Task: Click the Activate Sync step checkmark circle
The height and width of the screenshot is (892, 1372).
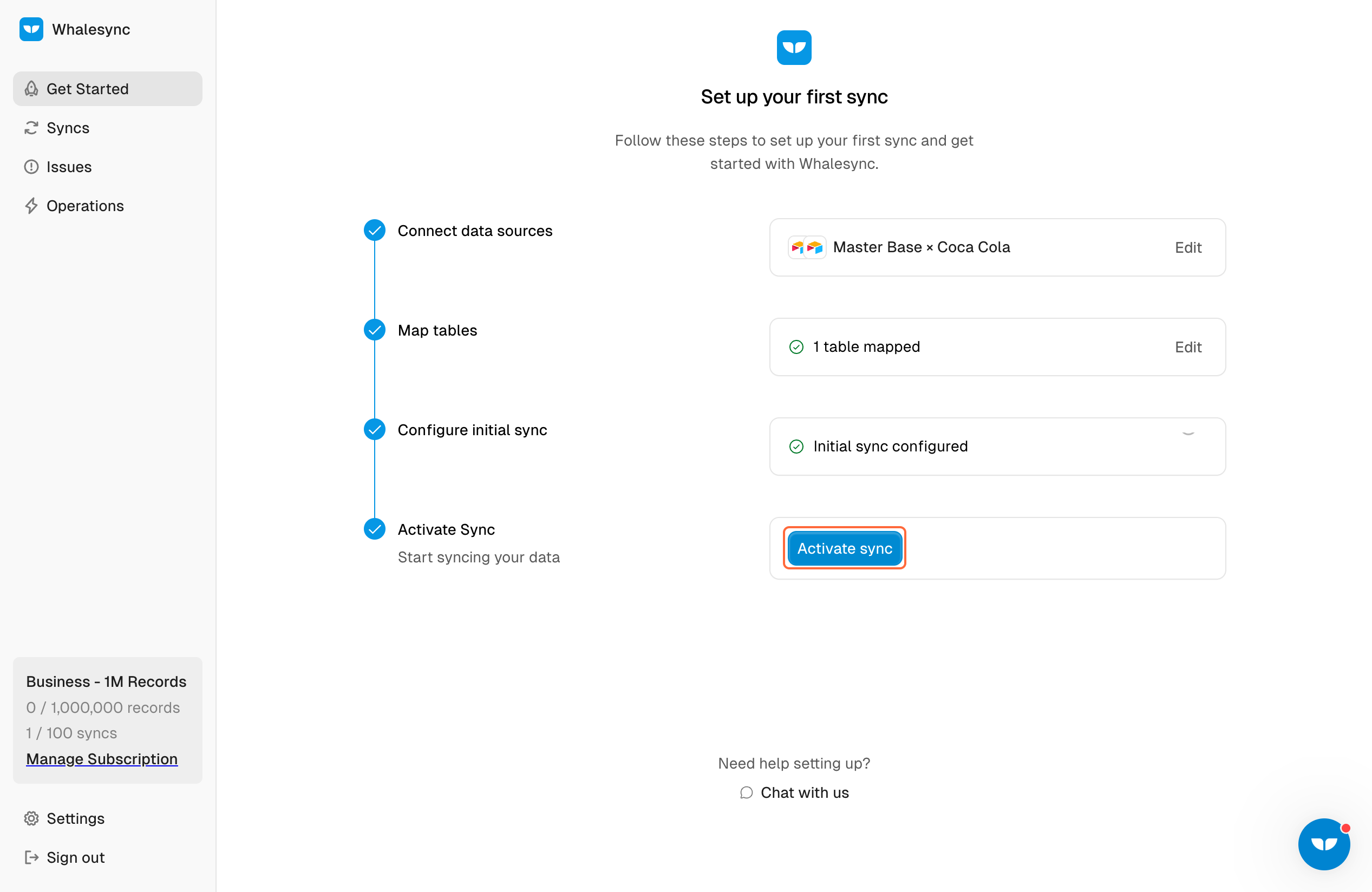Action: coord(375,529)
